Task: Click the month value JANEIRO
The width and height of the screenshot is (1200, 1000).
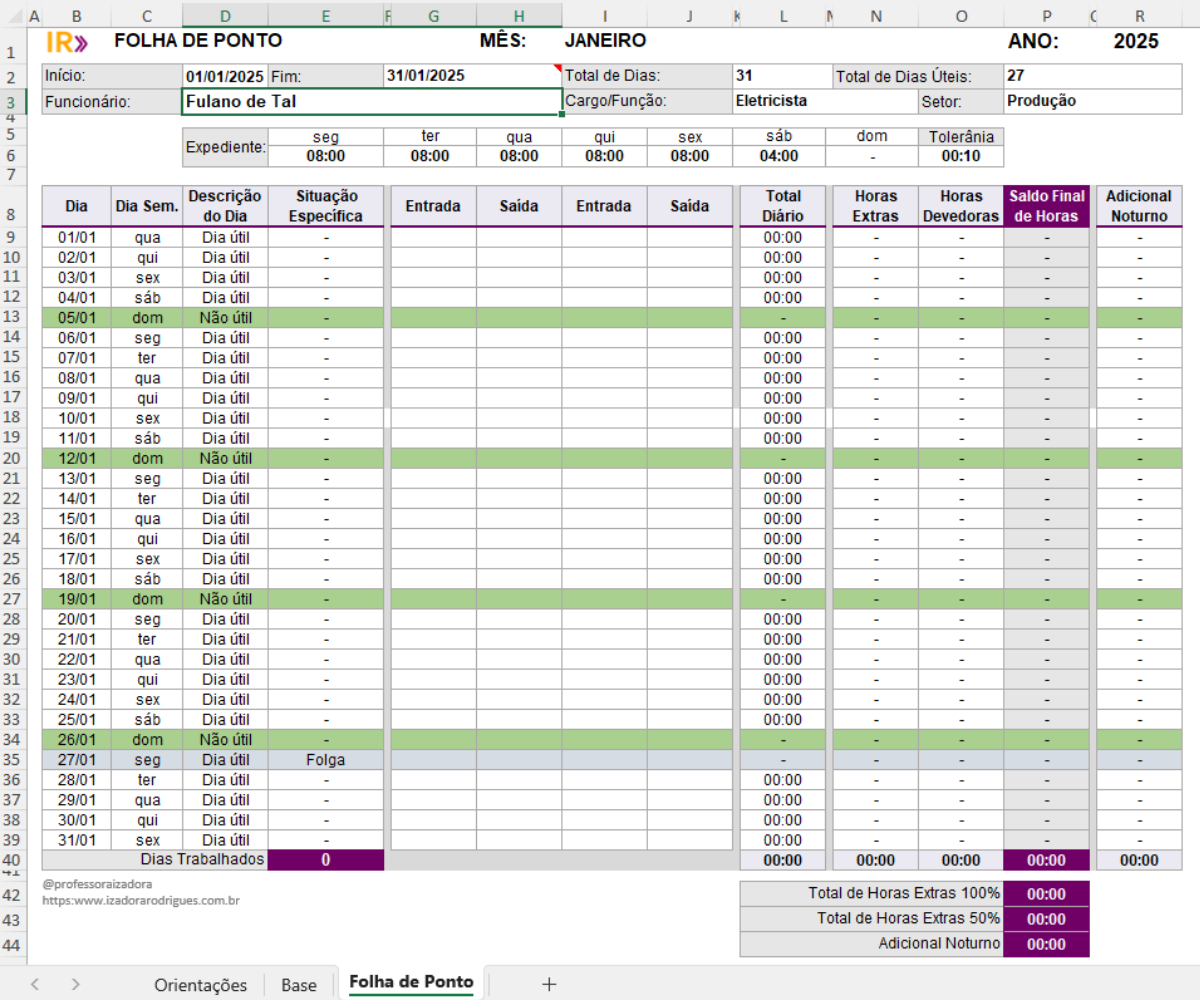Action: pyautogui.click(x=605, y=41)
